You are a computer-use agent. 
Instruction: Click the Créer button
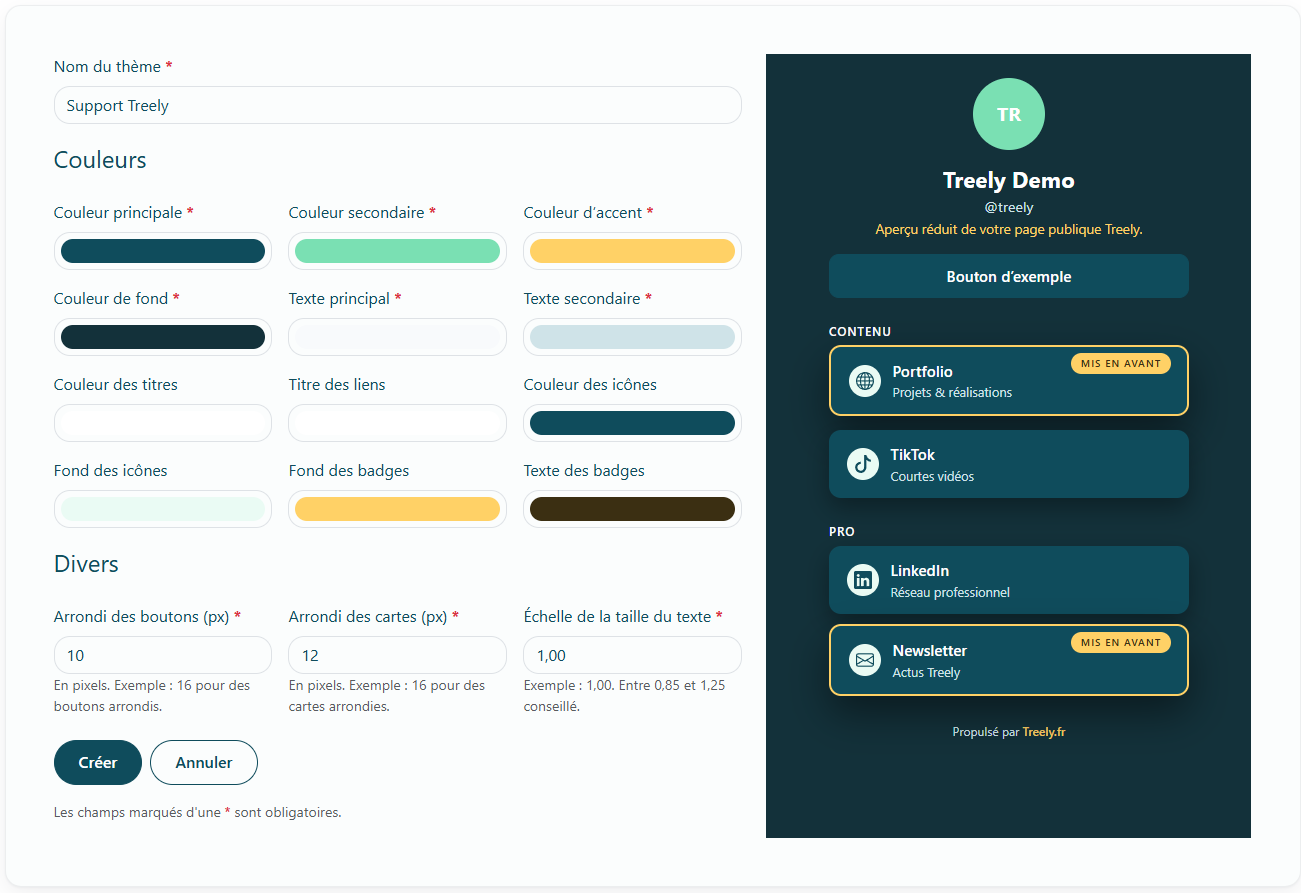[x=98, y=762]
